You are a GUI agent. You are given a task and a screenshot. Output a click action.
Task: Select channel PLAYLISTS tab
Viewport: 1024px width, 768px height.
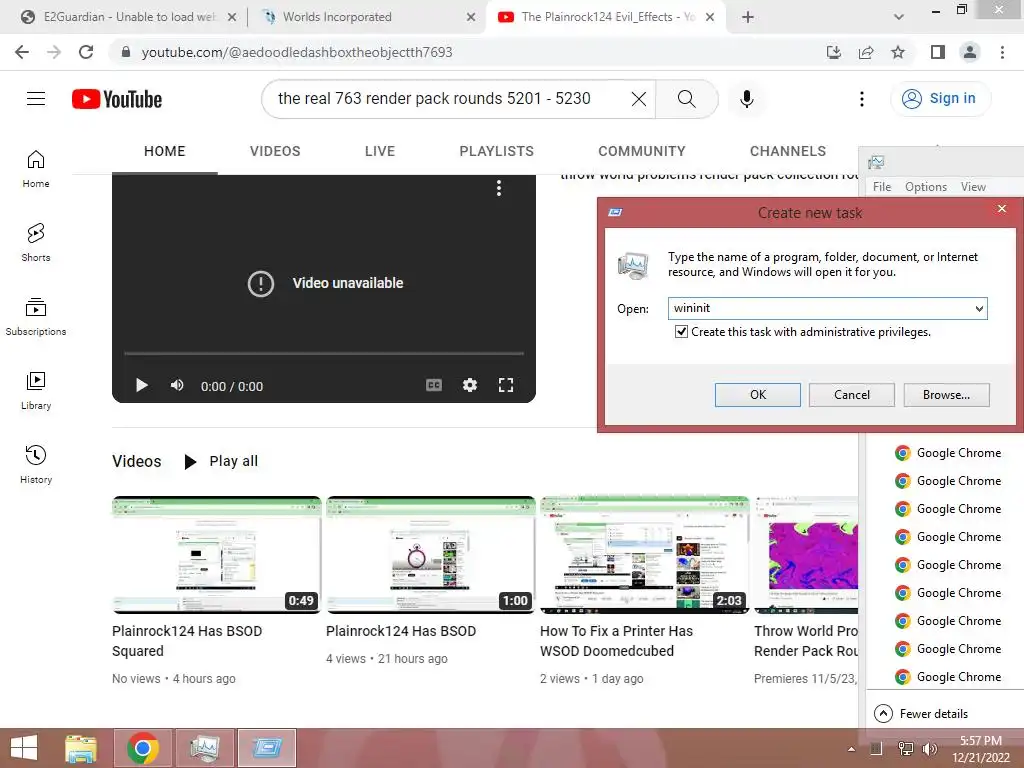[x=496, y=152]
